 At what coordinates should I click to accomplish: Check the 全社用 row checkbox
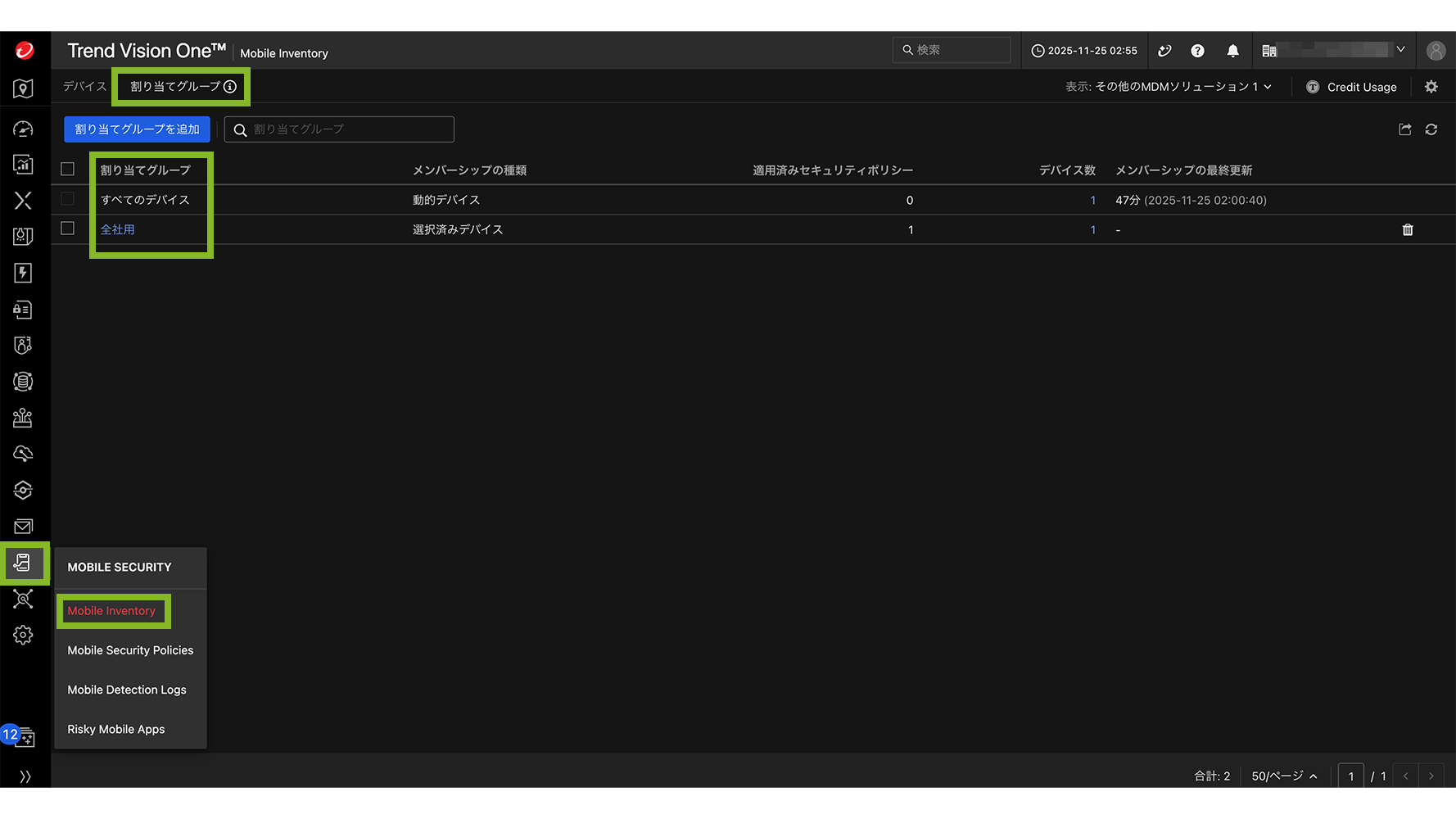[x=68, y=229]
